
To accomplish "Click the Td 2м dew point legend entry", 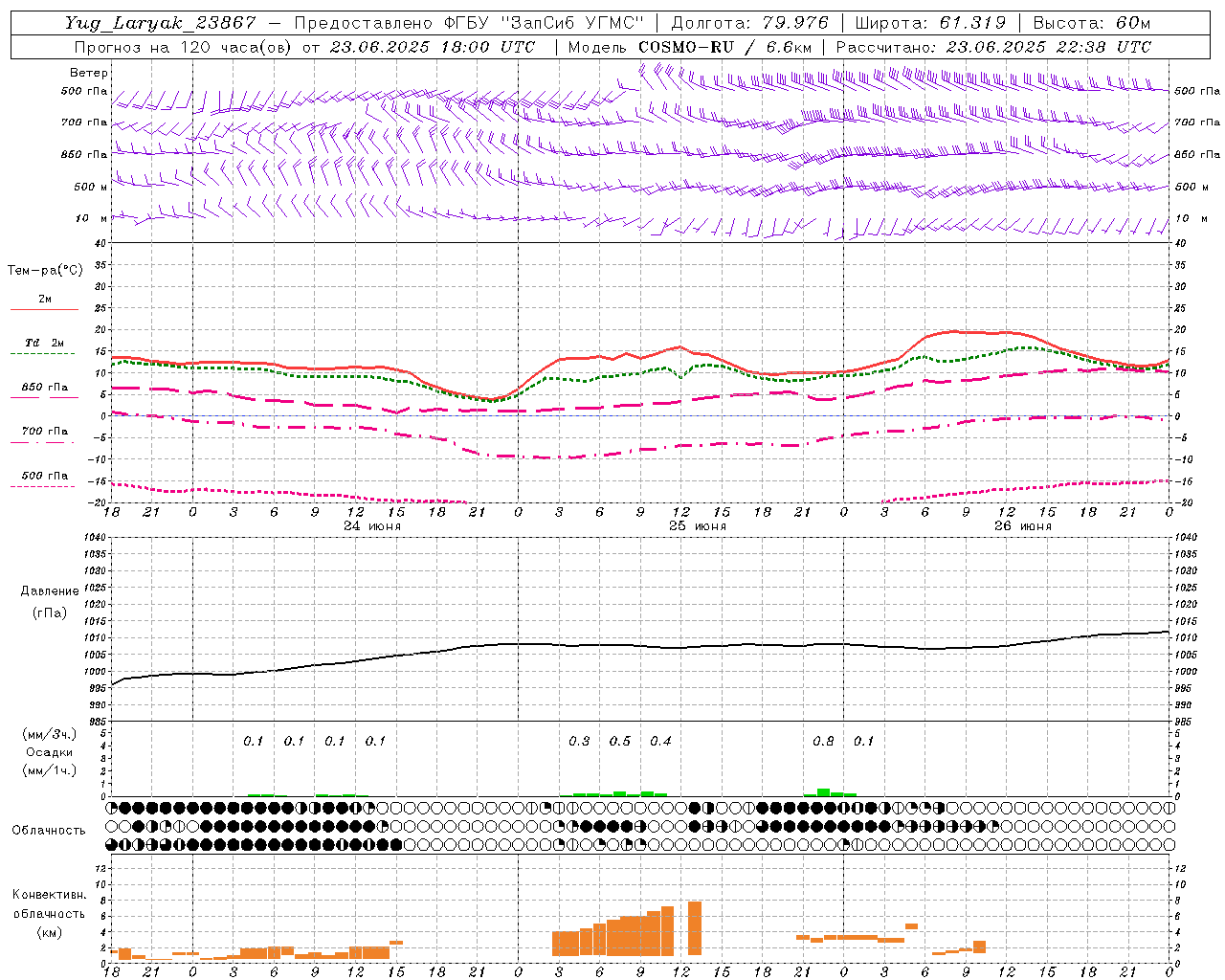I will tap(45, 343).
